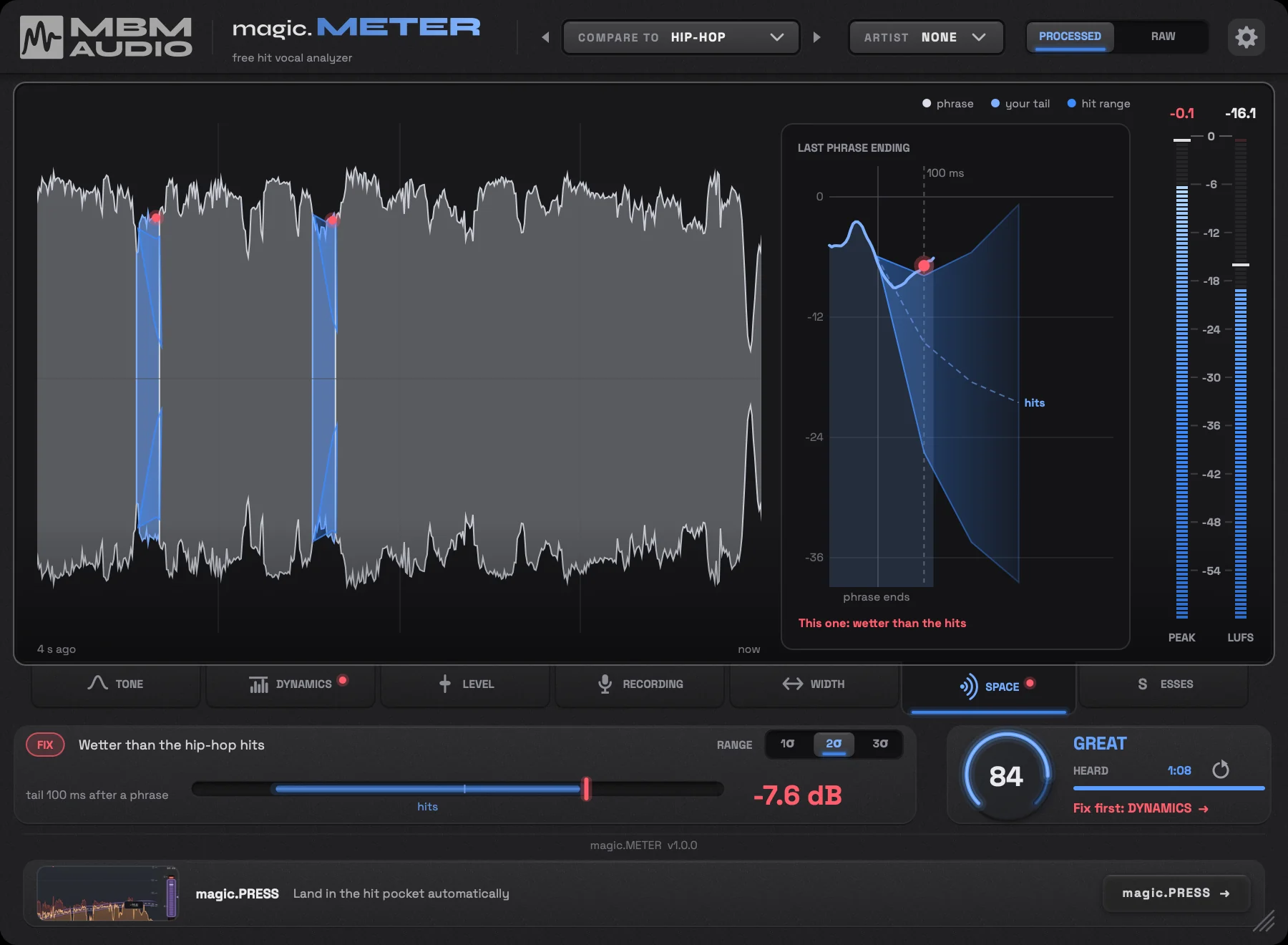Click the 'This one: wetter than the hits' text

882,623
